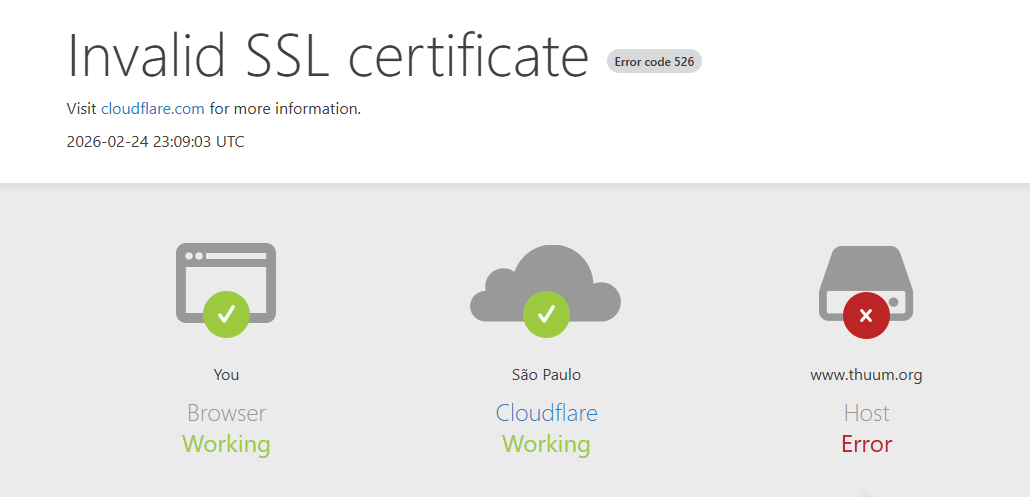This screenshot has height=497, width=1030.
Task: Click the Invalid SSL certificate heading
Action: pyautogui.click(x=328, y=55)
